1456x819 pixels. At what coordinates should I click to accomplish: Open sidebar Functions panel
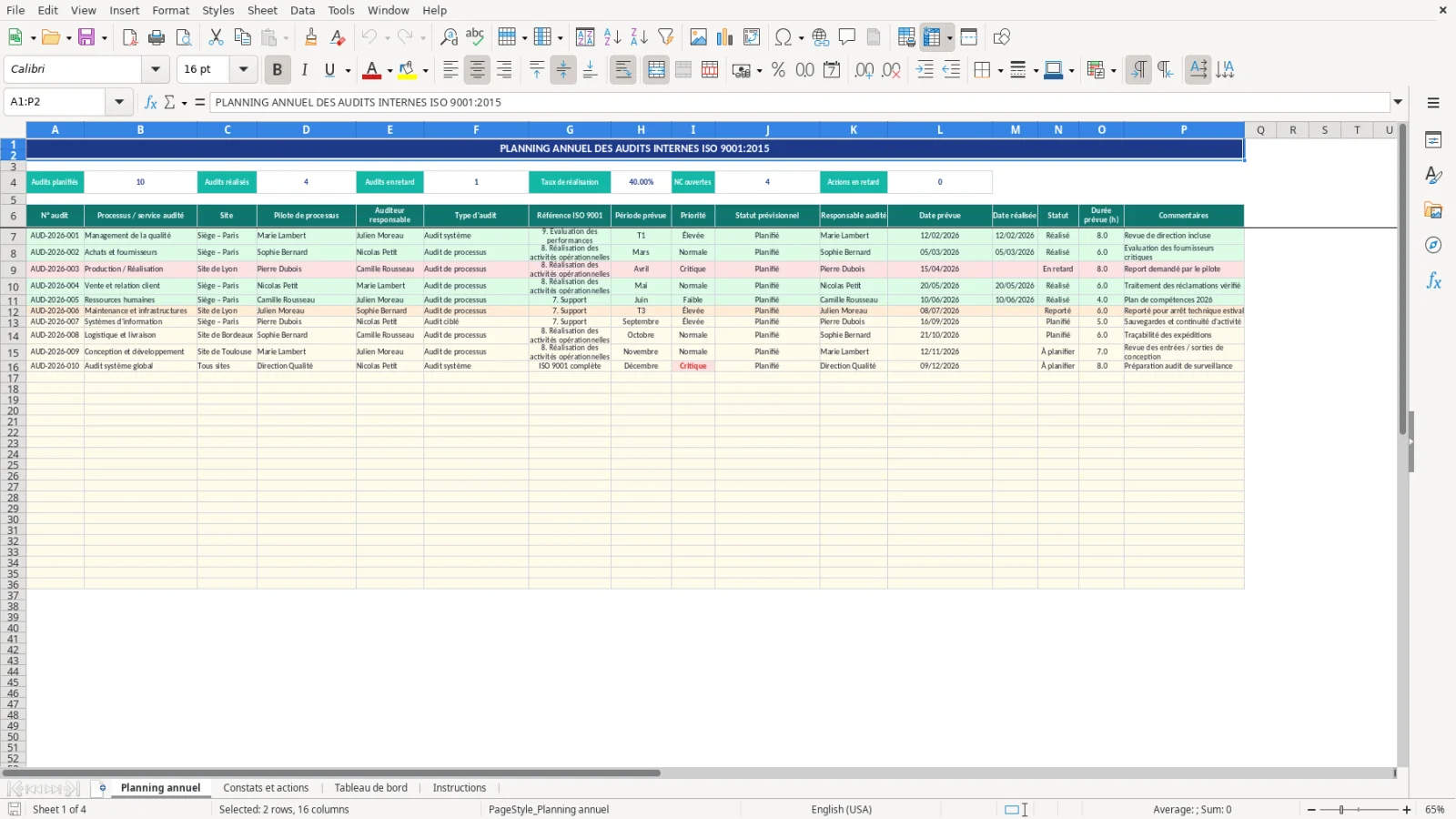click(x=1433, y=281)
